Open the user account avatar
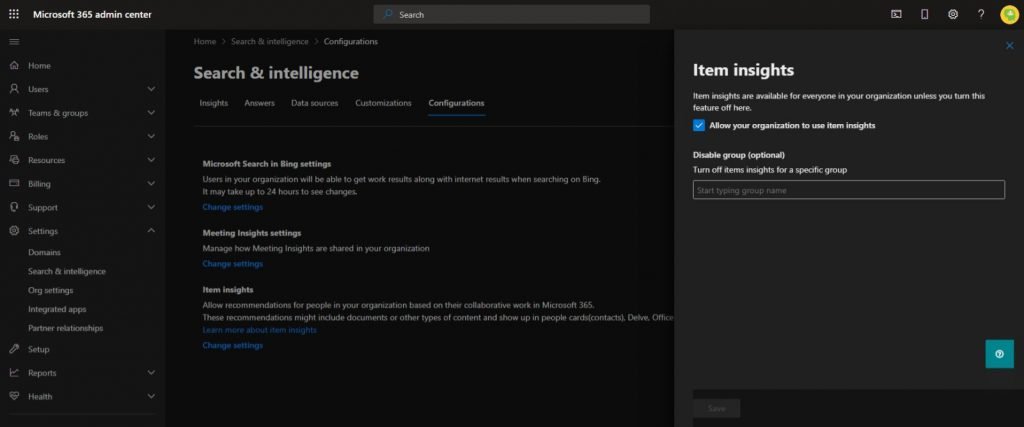 click(x=1008, y=14)
